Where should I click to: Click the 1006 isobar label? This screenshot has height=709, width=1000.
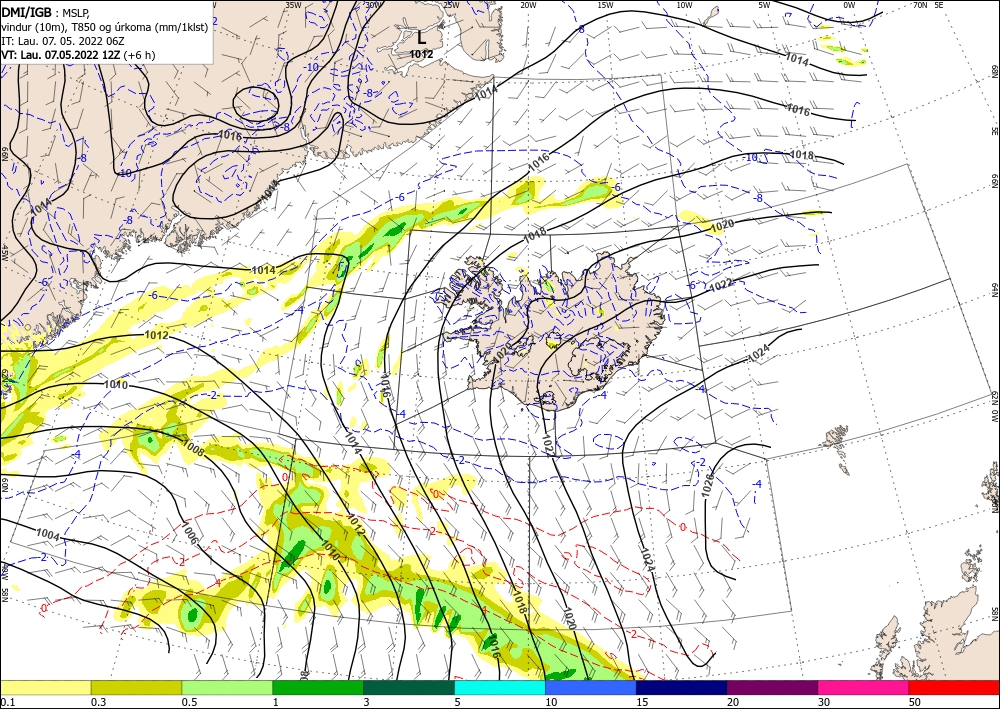pos(190,533)
